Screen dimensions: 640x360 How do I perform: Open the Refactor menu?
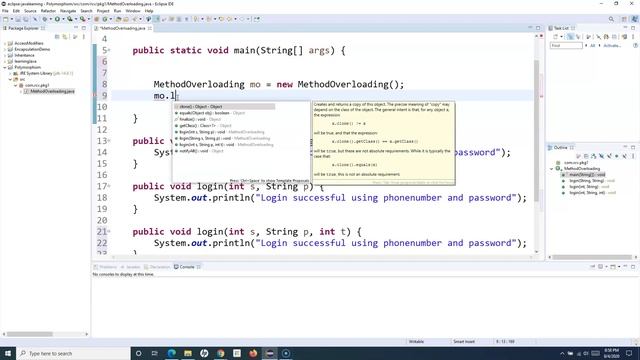[48, 11]
